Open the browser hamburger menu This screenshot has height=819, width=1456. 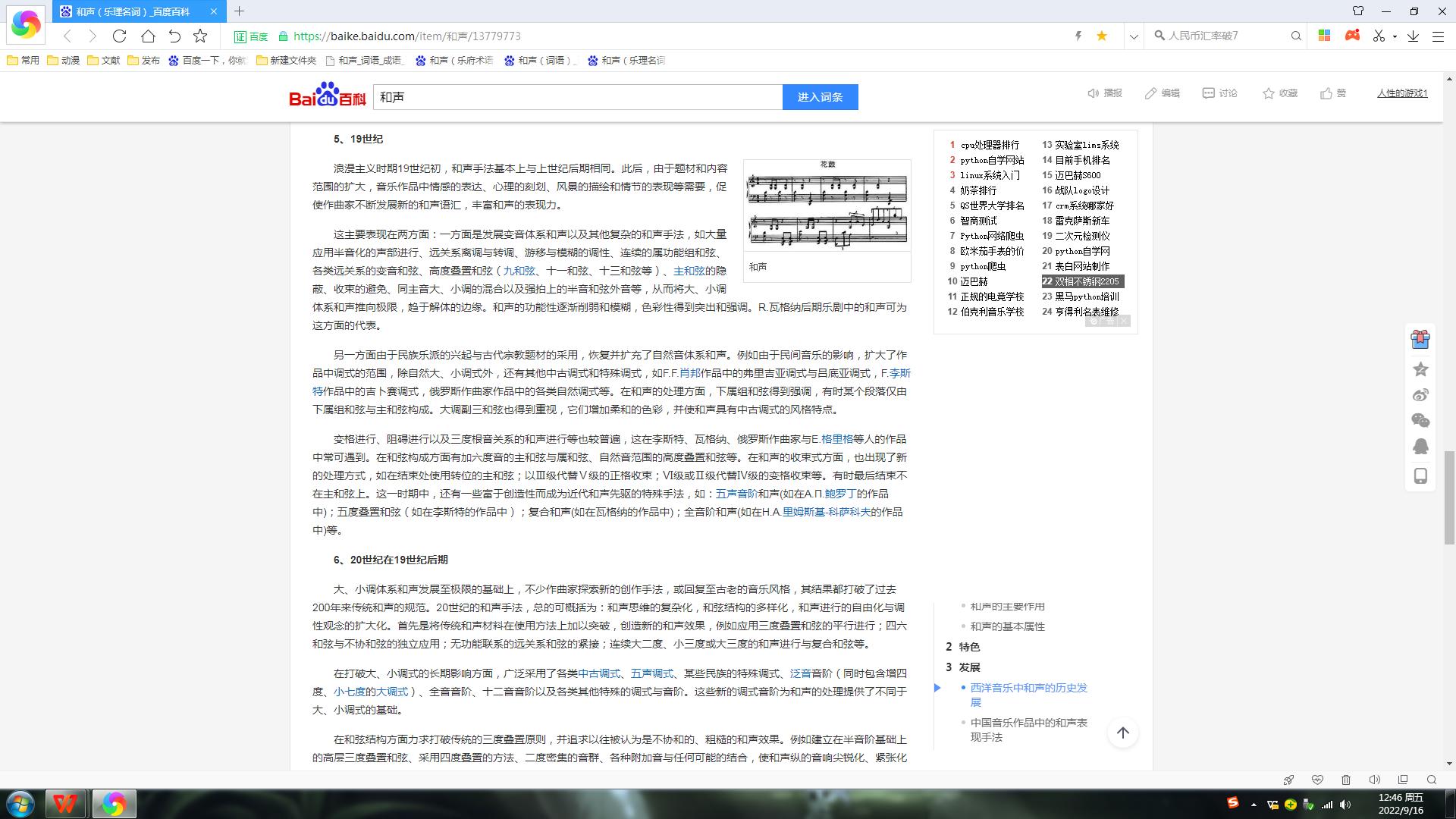tap(1438, 36)
